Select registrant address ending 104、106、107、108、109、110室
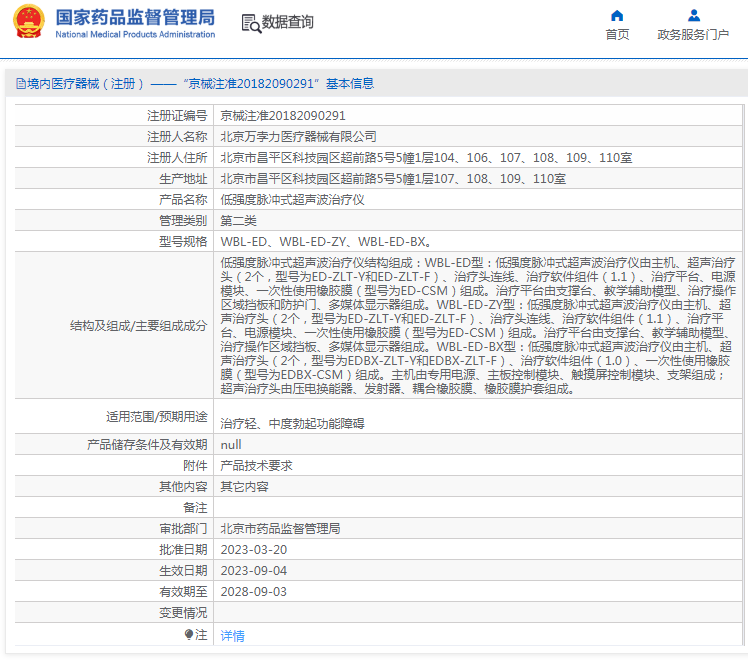748x660 pixels. click(426, 158)
